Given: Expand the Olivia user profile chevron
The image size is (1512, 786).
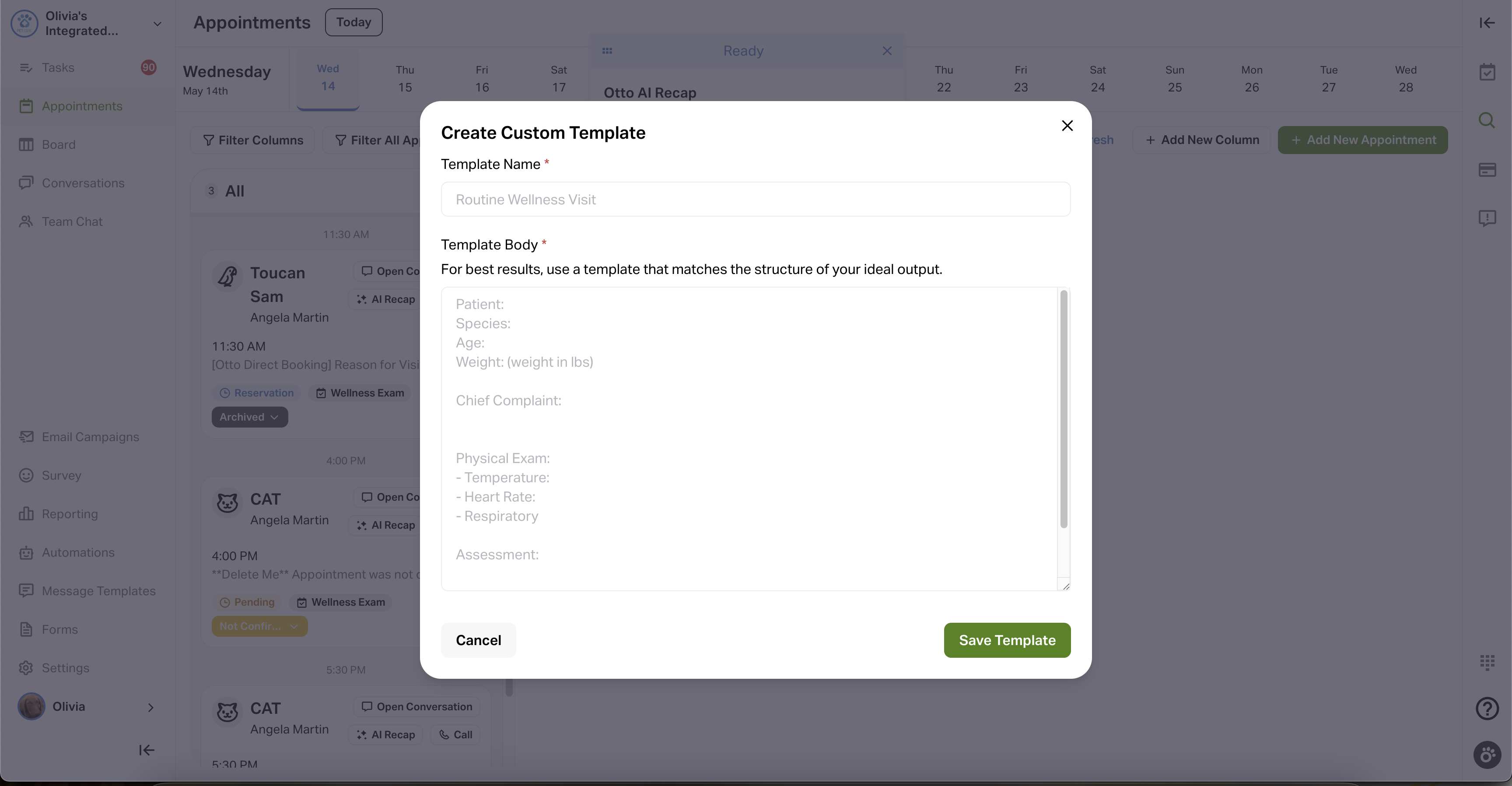Looking at the screenshot, I should [x=150, y=707].
